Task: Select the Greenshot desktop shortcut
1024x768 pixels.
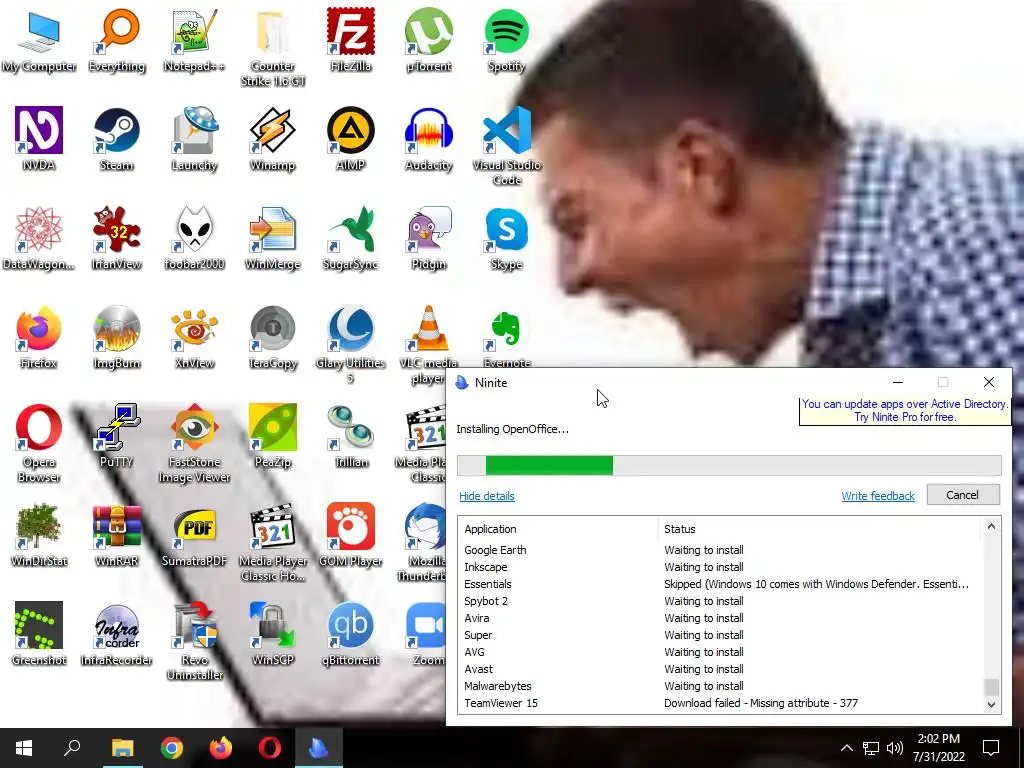Action: [x=39, y=634]
